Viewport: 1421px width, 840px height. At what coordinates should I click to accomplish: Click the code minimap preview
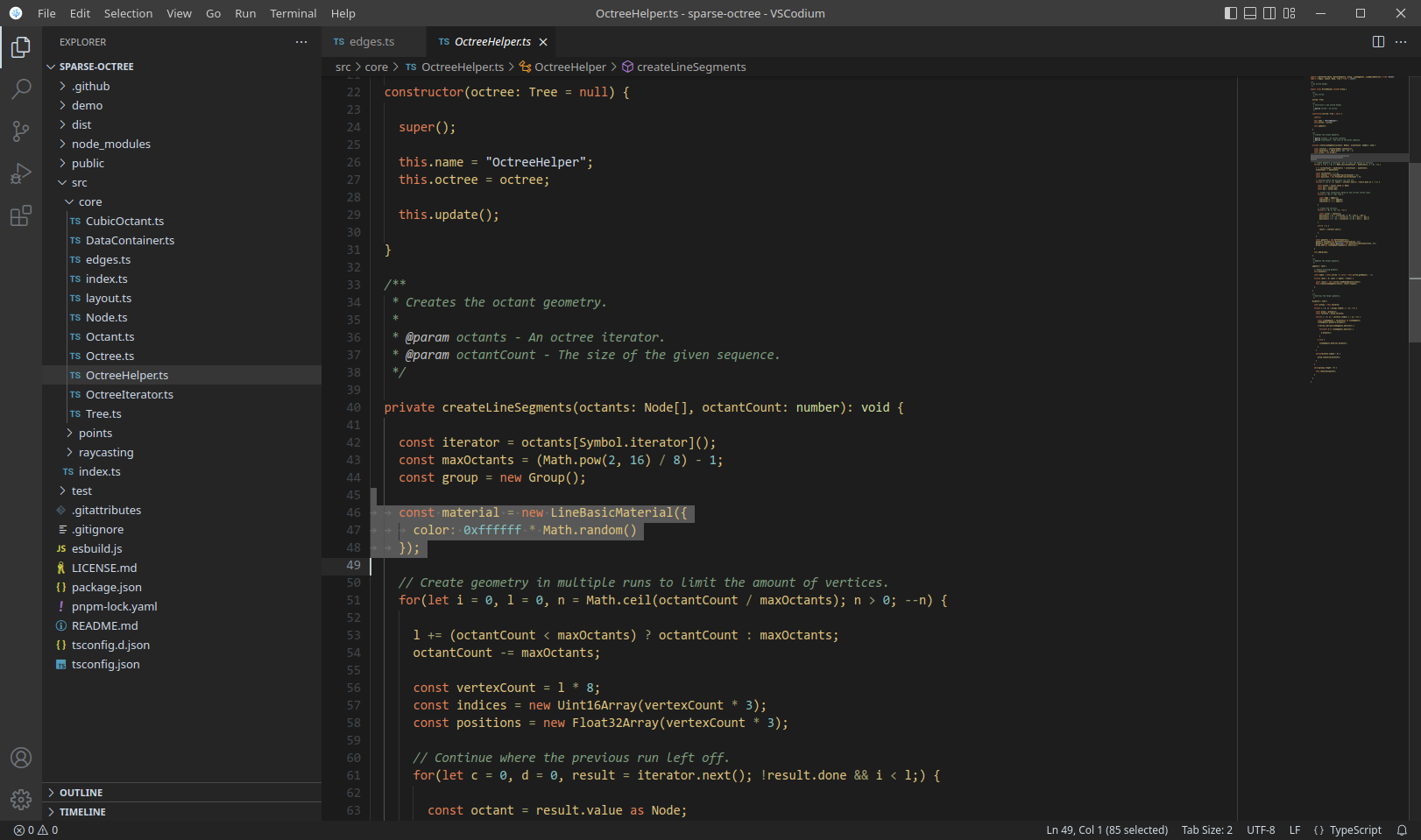(x=1359, y=228)
